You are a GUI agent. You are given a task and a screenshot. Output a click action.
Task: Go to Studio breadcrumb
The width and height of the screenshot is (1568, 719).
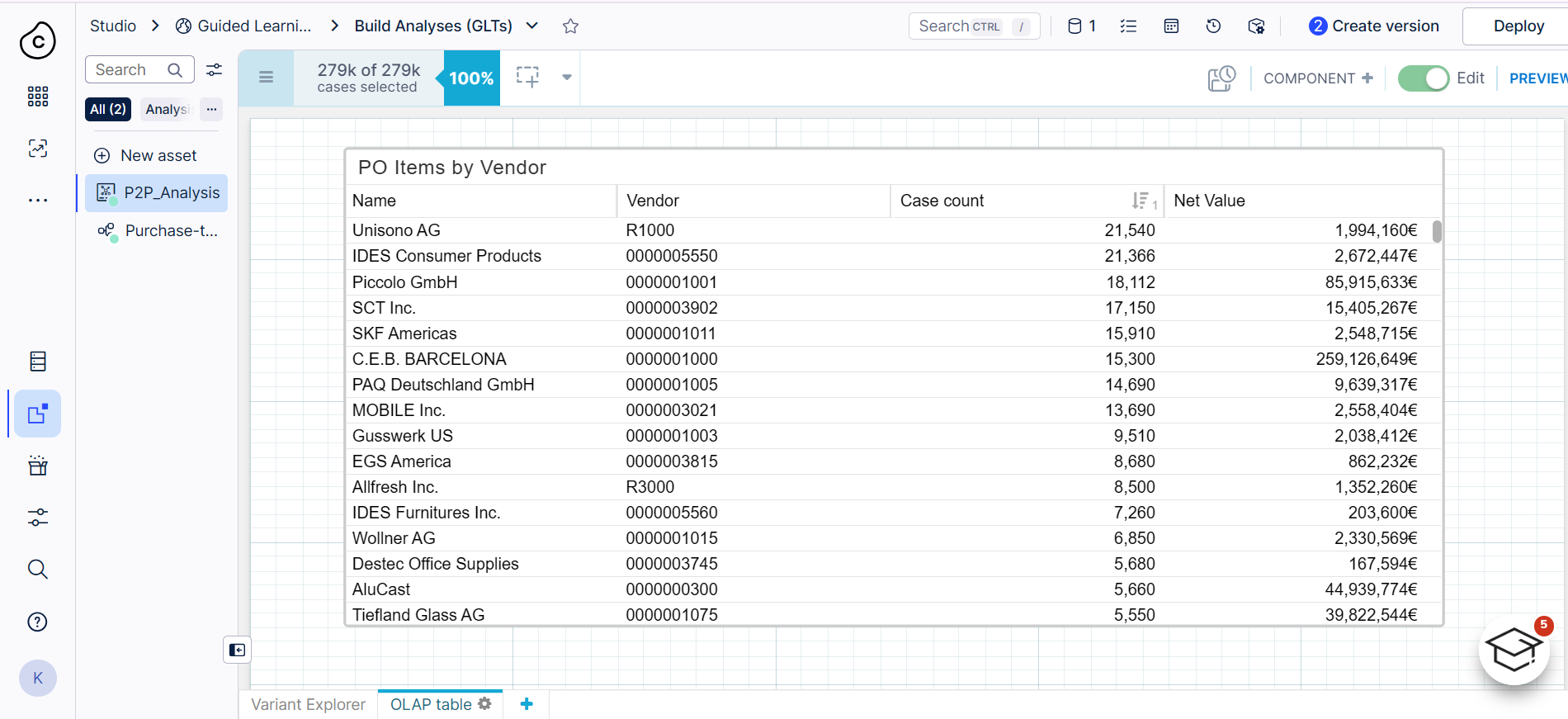coord(113,26)
